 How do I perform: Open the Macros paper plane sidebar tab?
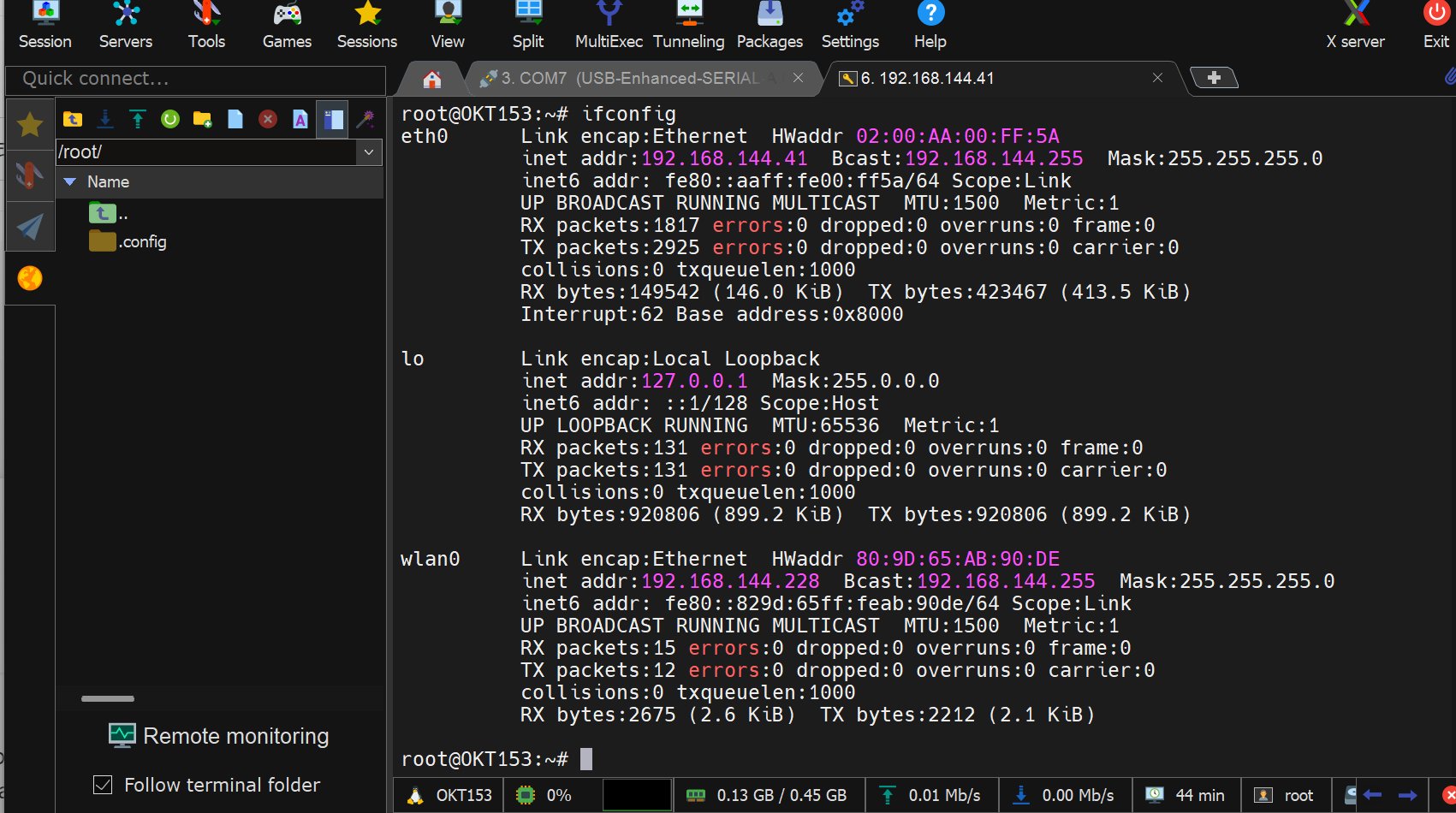tap(30, 226)
